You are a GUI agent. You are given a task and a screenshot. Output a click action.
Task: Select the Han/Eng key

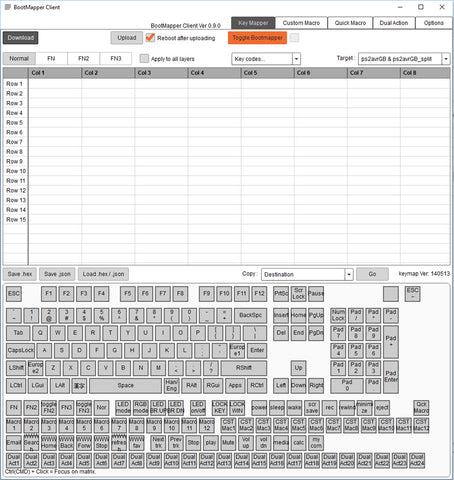(172, 385)
